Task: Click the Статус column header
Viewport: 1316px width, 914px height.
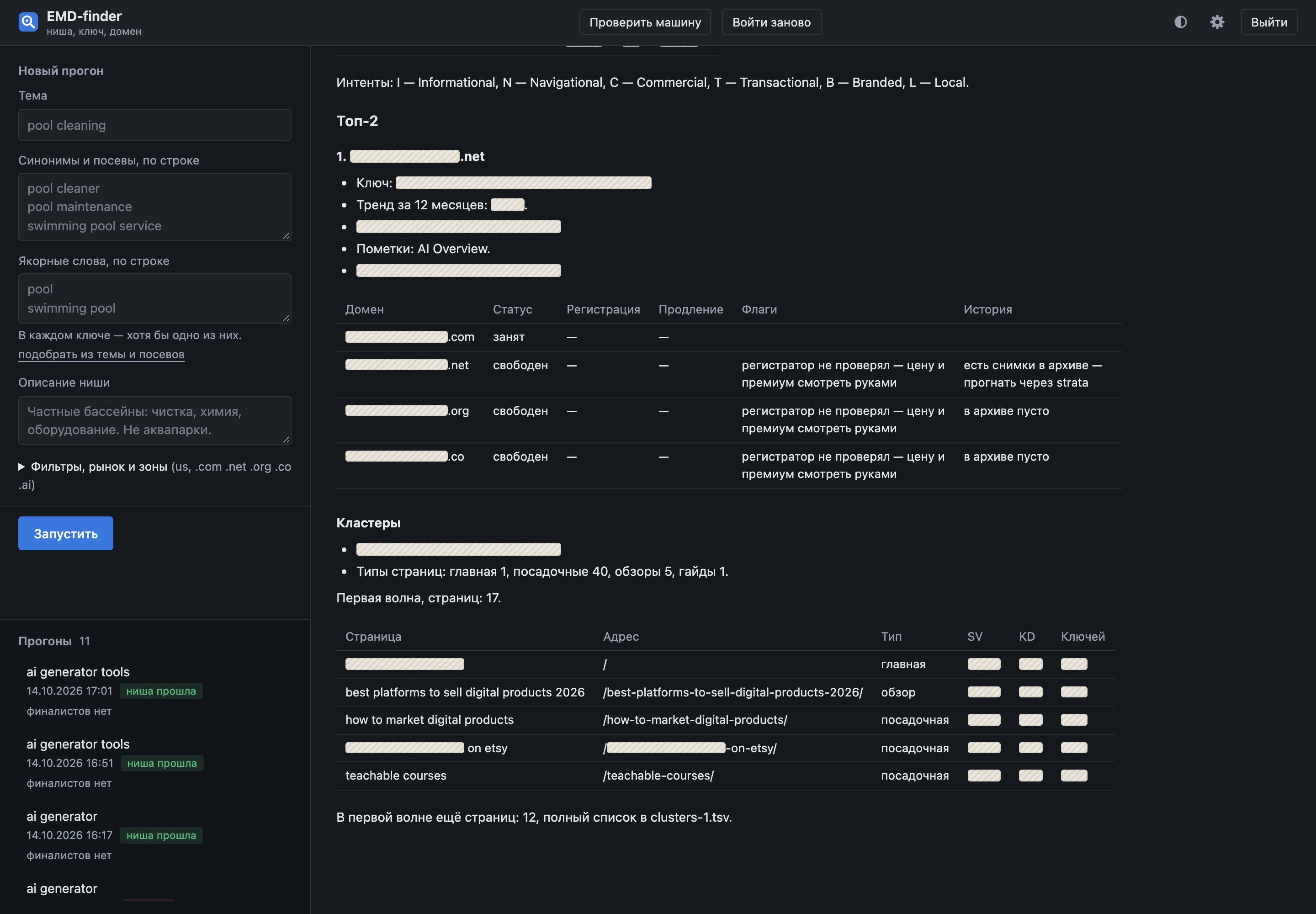Action: click(x=513, y=309)
